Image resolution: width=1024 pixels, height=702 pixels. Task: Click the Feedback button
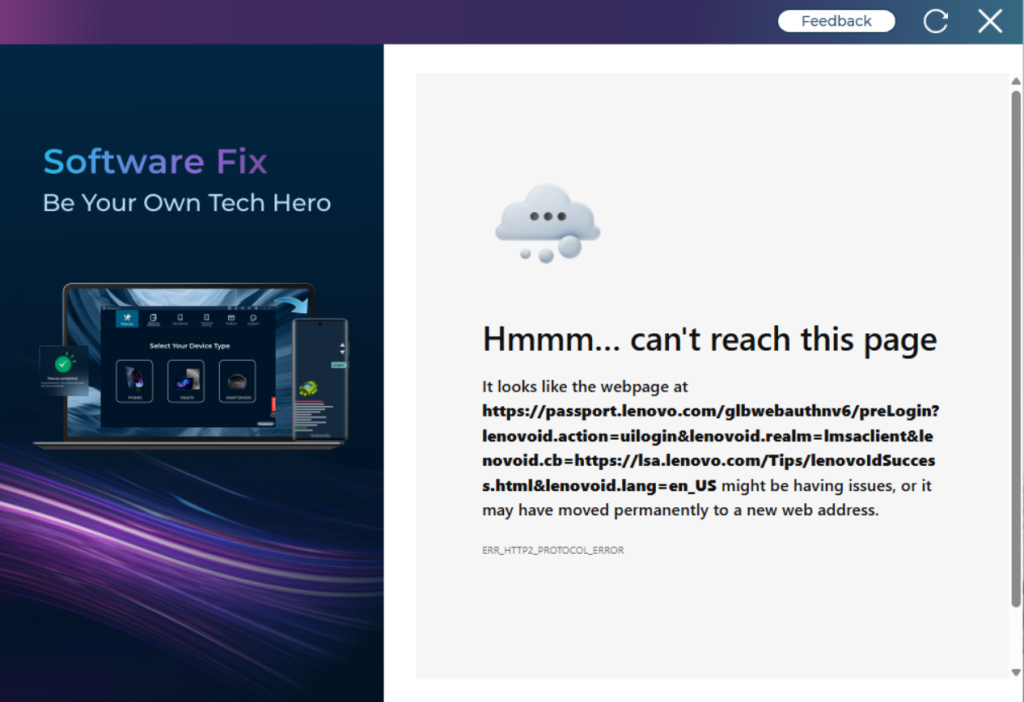pyautogui.click(x=836, y=20)
